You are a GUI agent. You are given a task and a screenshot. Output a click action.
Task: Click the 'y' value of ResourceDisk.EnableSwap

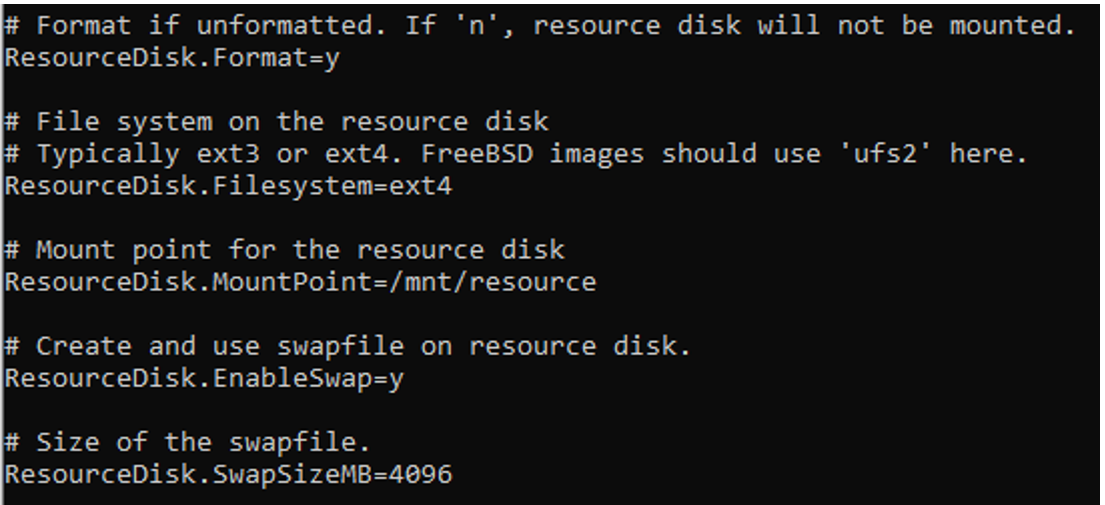[396, 379]
